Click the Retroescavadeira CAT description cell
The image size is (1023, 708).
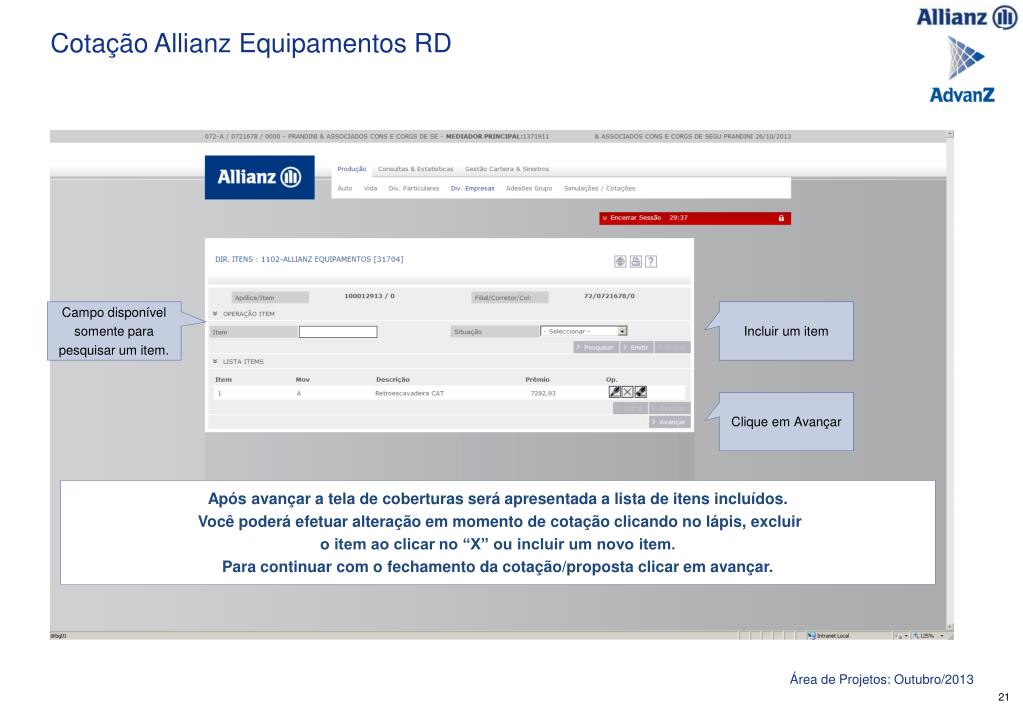[x=409, y=393]
